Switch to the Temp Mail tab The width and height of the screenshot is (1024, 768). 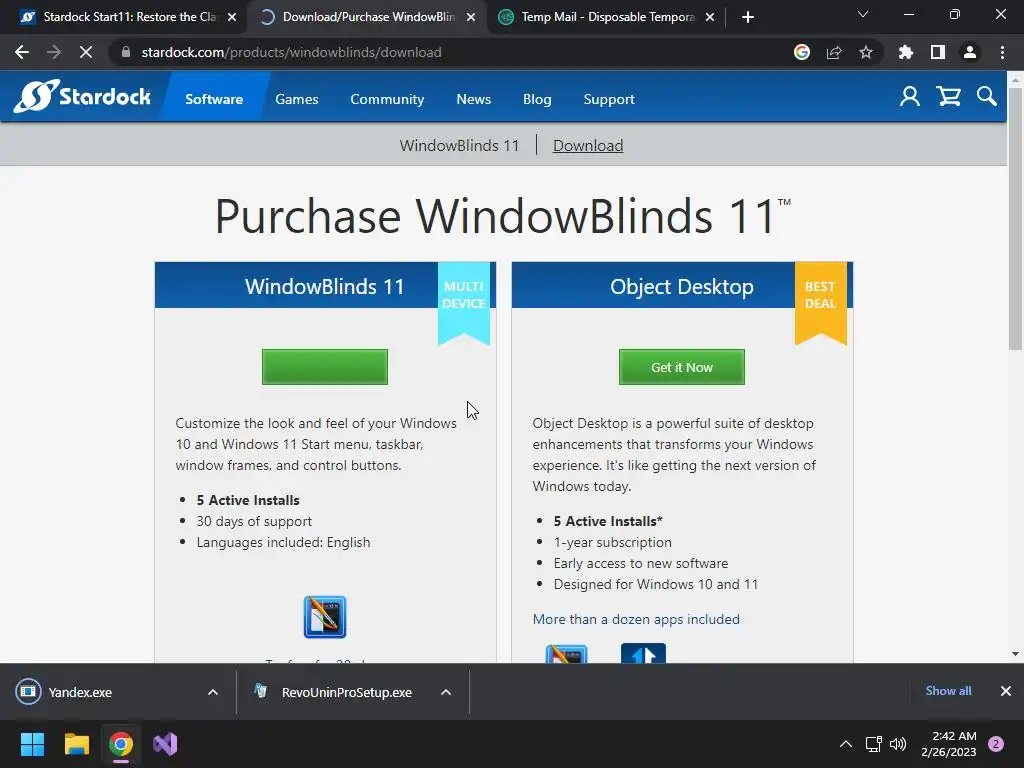tap(607, 17)
